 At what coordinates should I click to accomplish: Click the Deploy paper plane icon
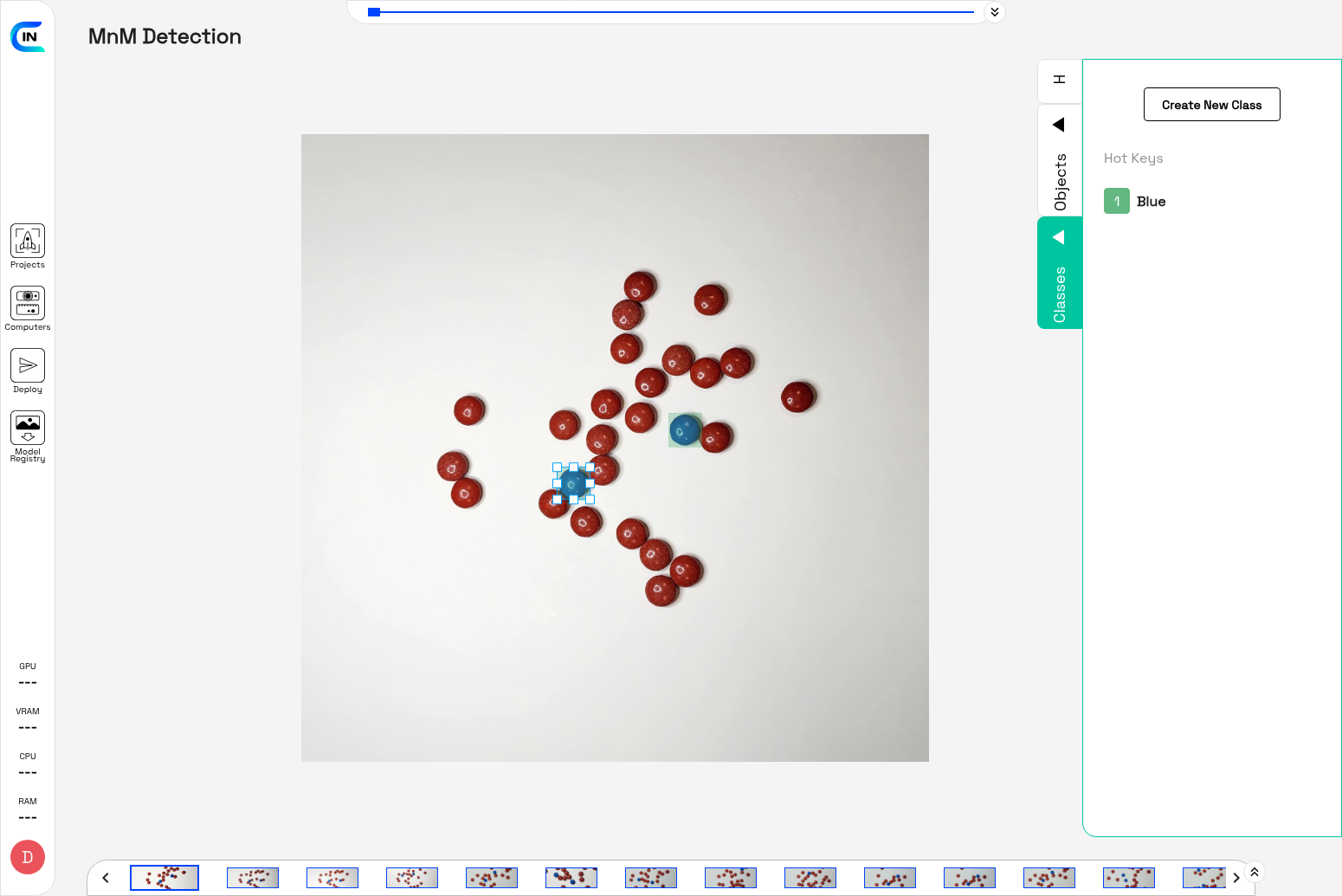tap(28, 366)
